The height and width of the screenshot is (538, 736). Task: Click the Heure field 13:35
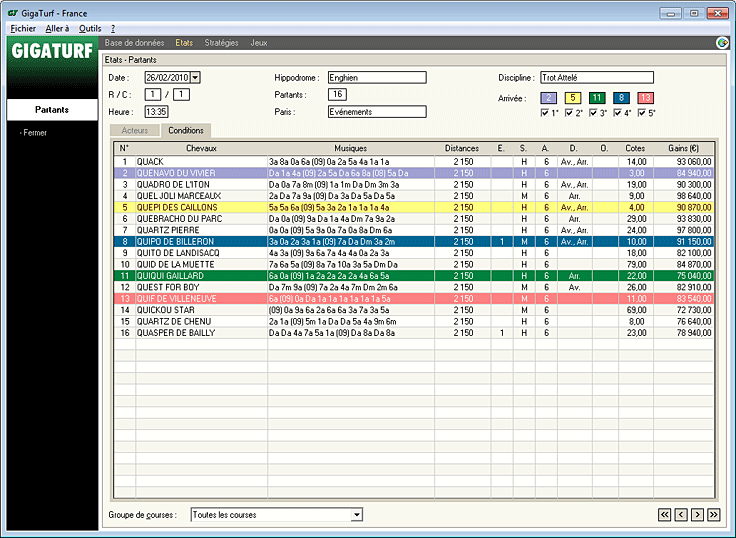point(156,112)
